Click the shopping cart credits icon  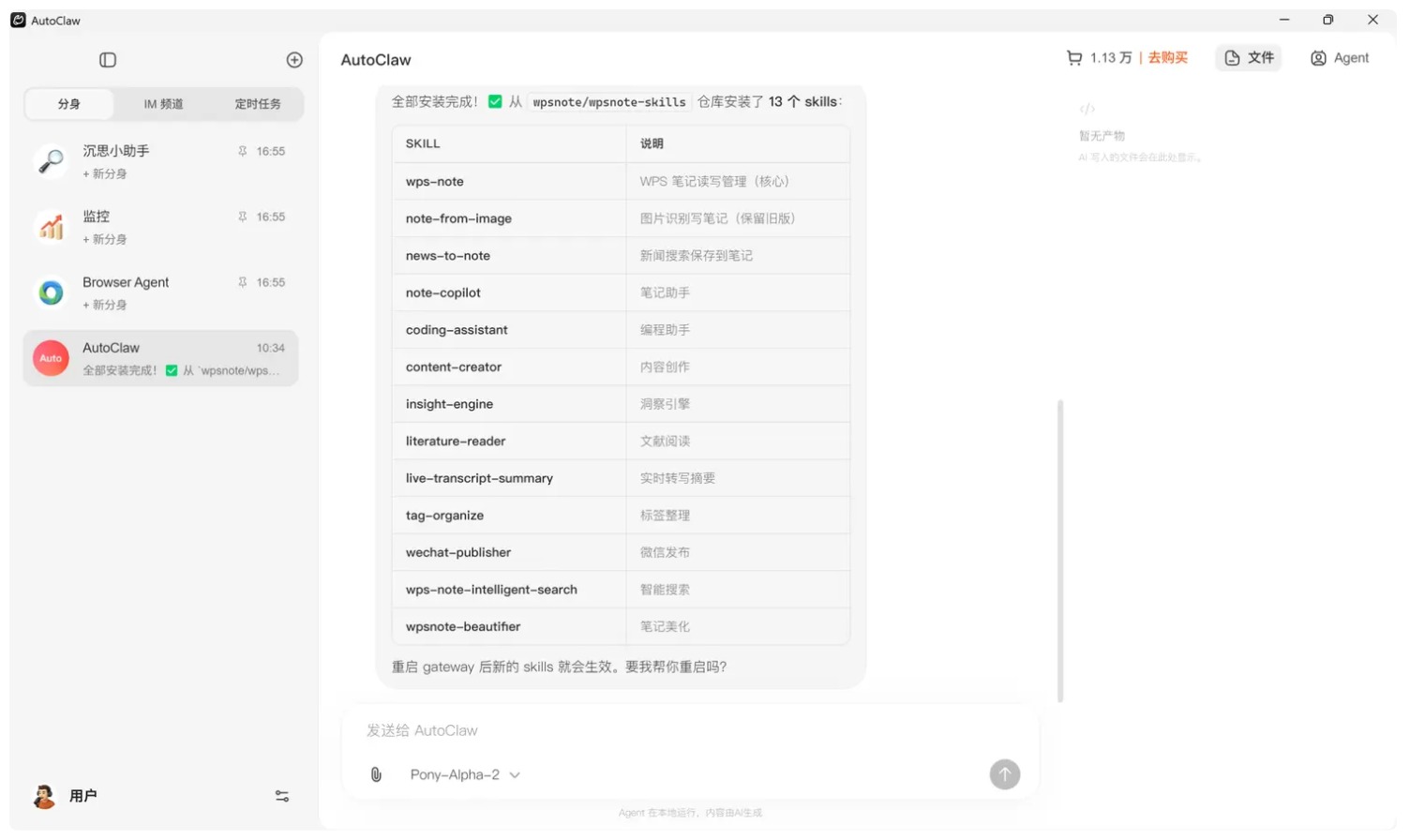[x=1074, y=58]
